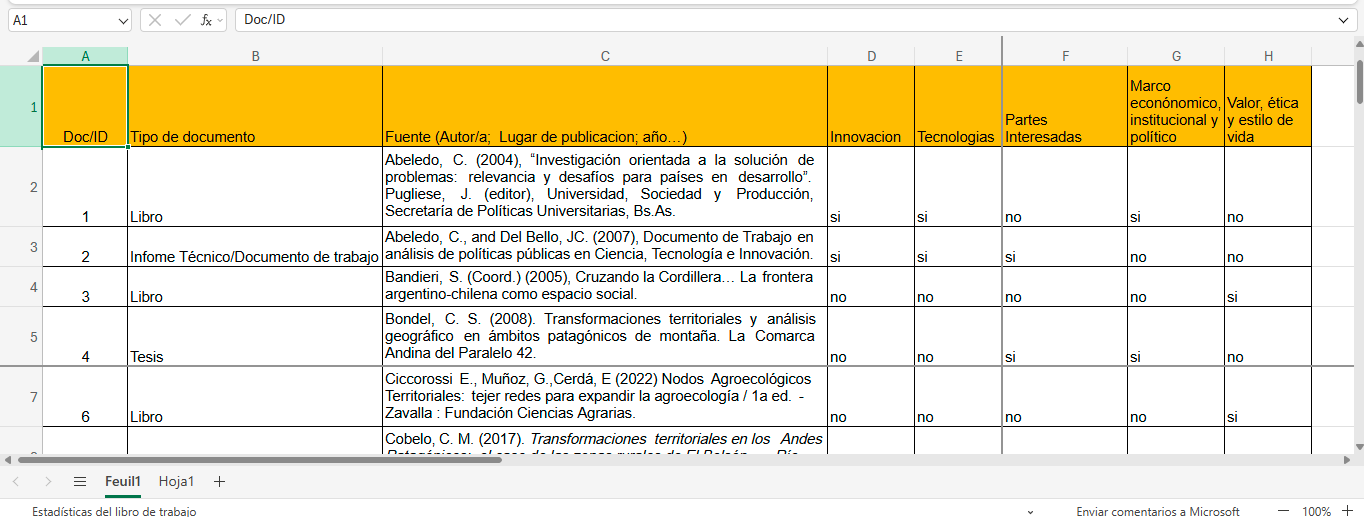This screenshot has width=1364, height=517.
Task: Click the 'Tesis' cell in column B
Action: [255, 337]
